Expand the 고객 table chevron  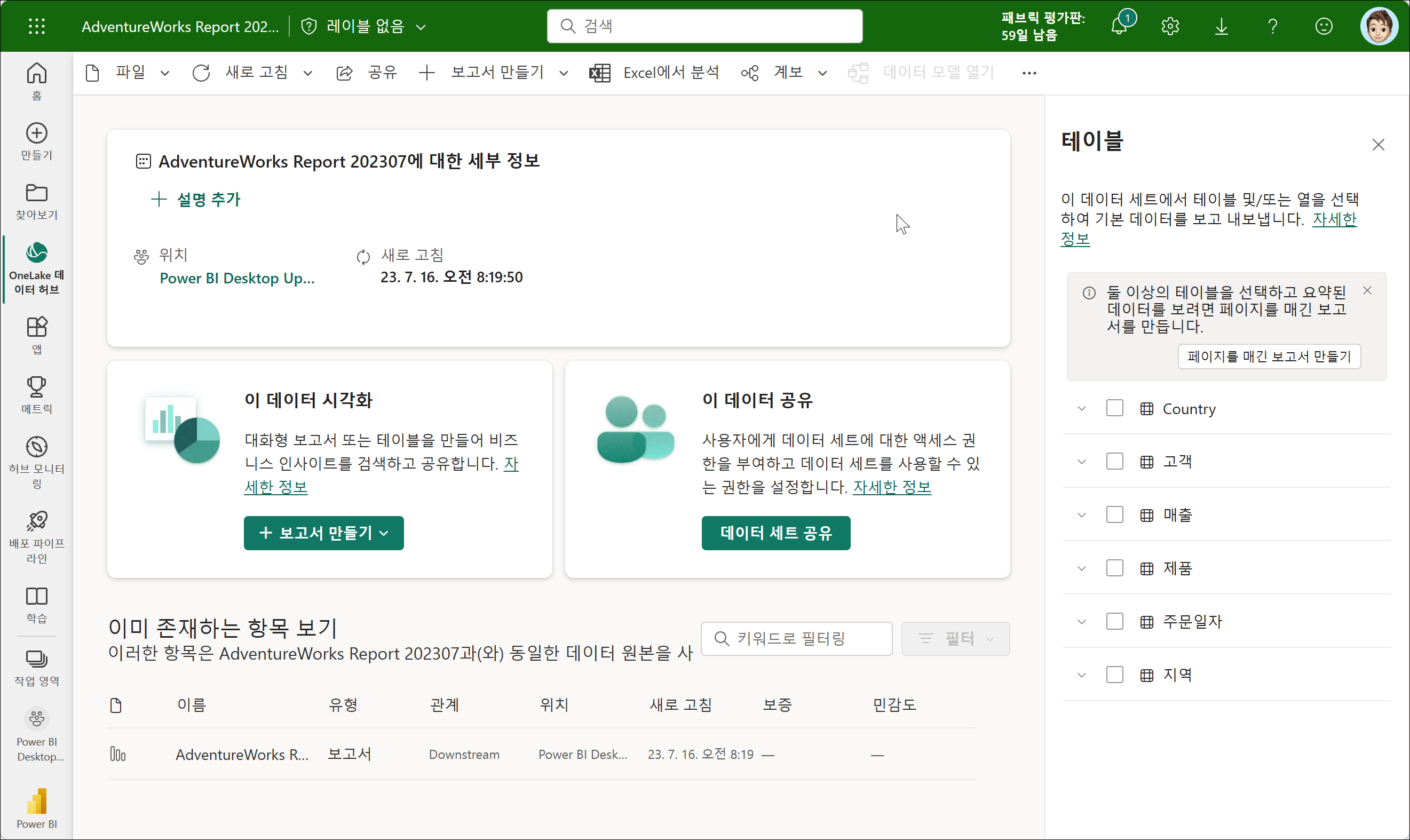[x=1082, y=461]
